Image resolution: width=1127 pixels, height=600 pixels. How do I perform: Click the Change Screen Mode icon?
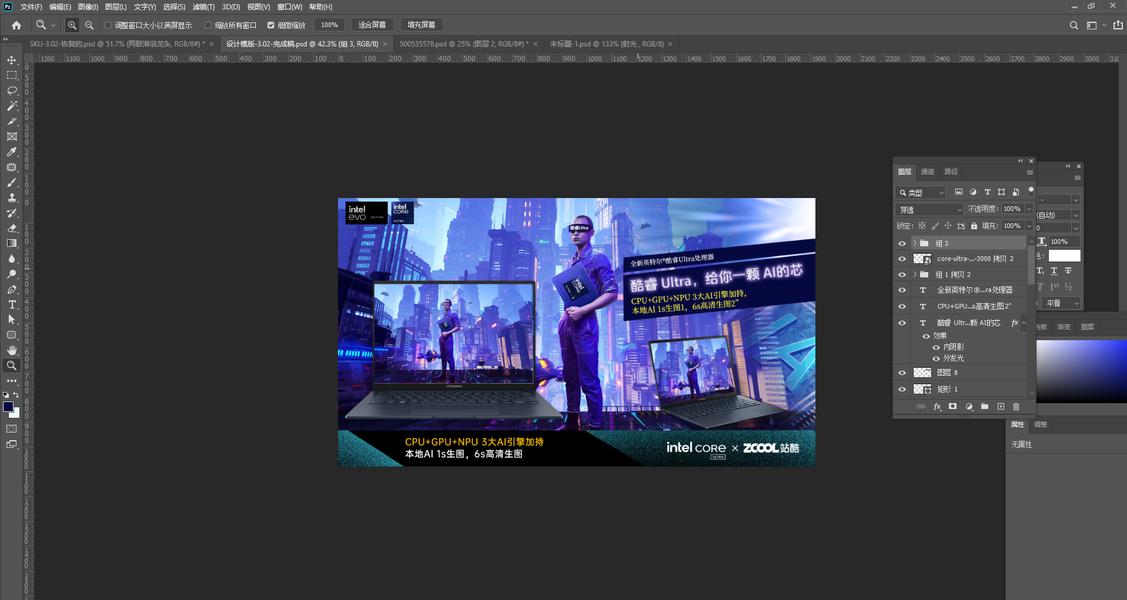12,444
